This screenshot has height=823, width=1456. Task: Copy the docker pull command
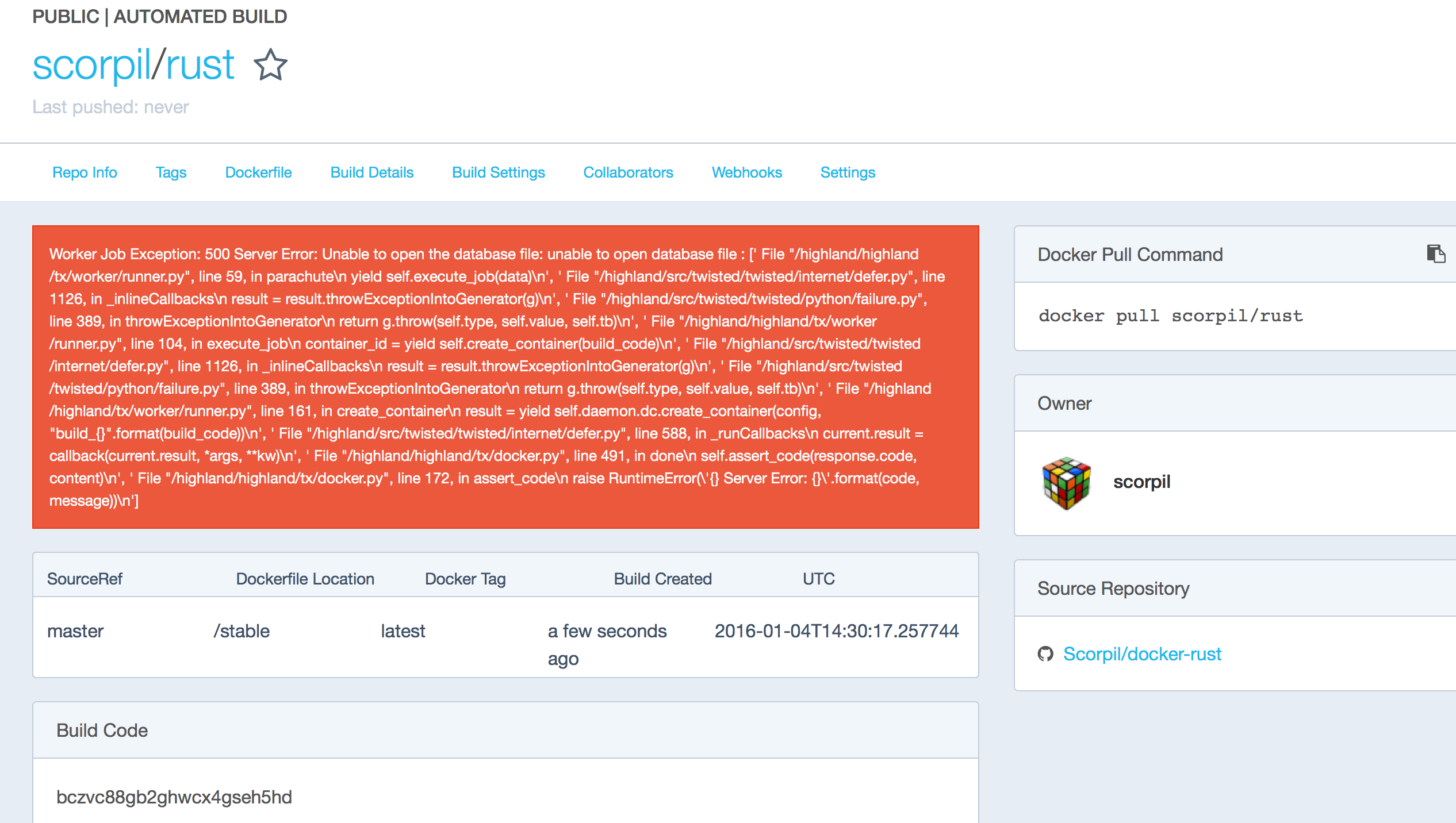tap(1435, 253)
